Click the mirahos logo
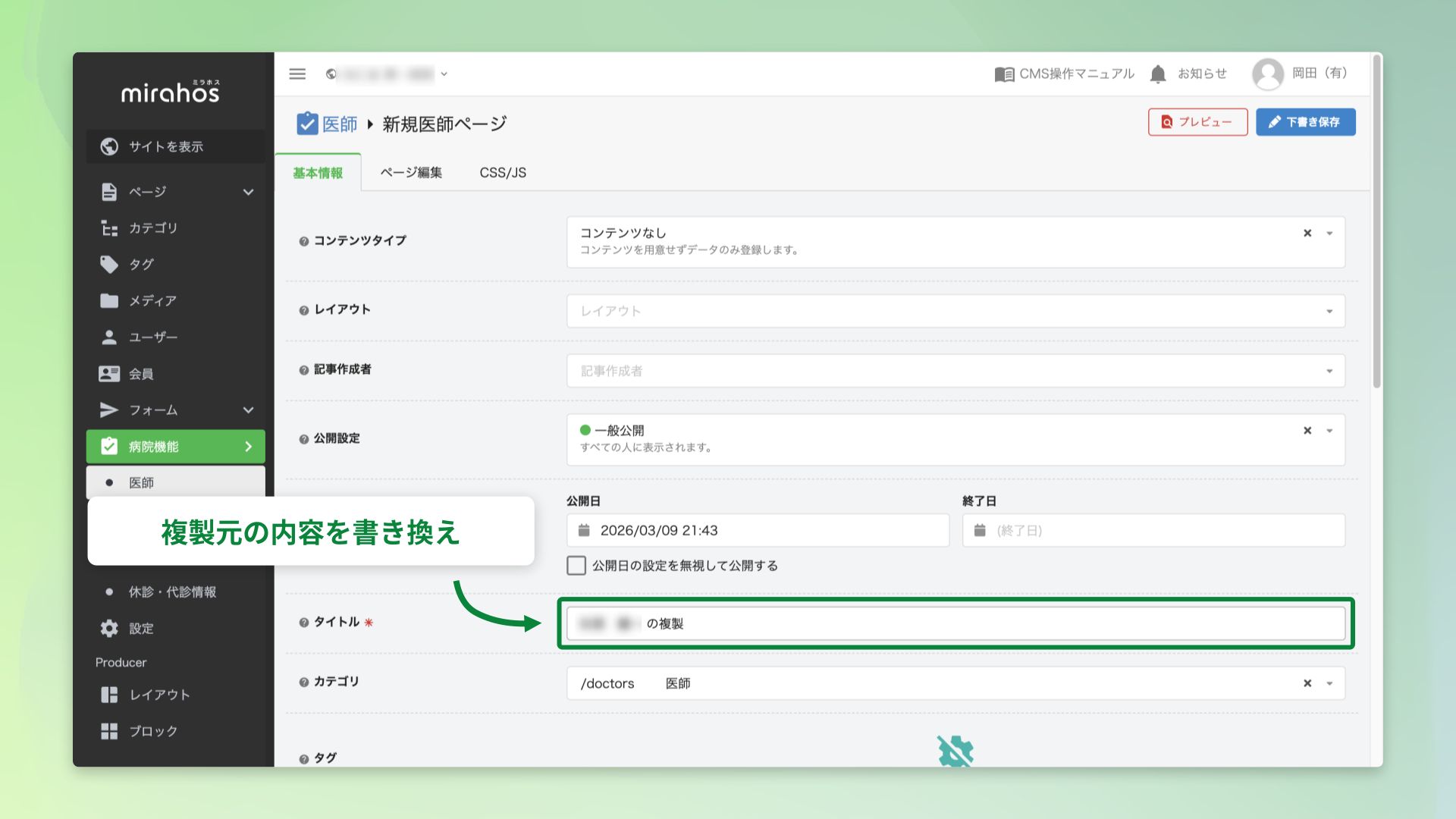This screenshot has width=1456, height=819. (x=171, y=93)
